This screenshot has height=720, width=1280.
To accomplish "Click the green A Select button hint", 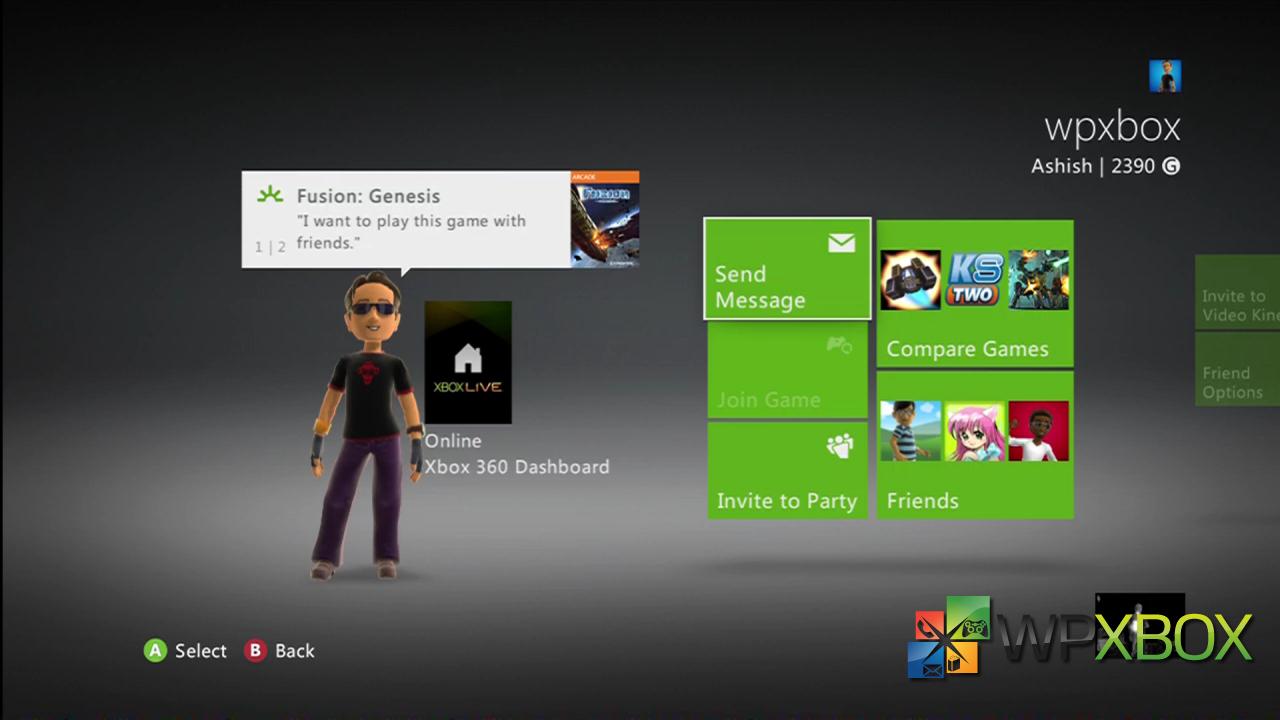I will point(155,651).
